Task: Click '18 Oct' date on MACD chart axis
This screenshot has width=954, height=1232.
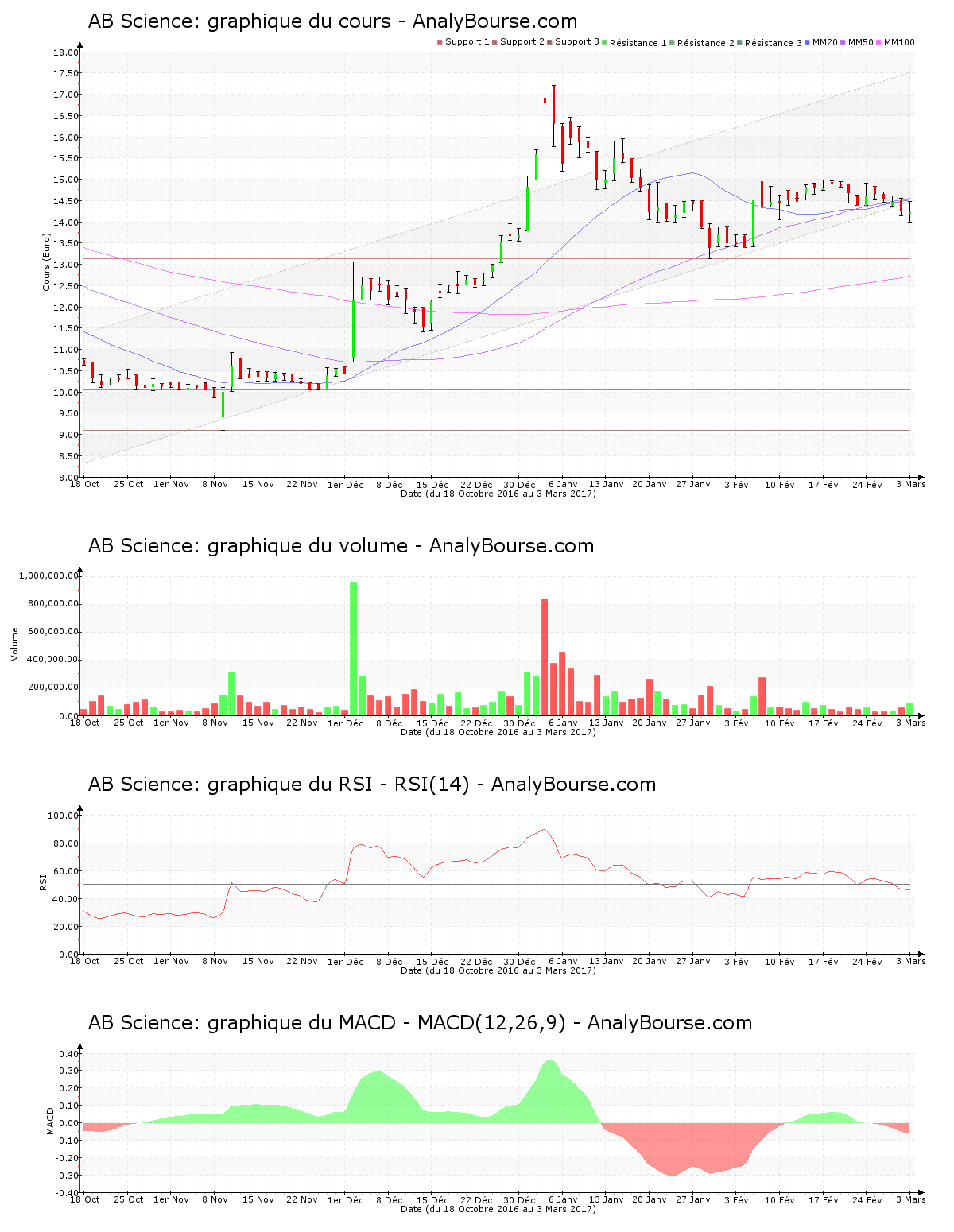Action: [85, 1199]
